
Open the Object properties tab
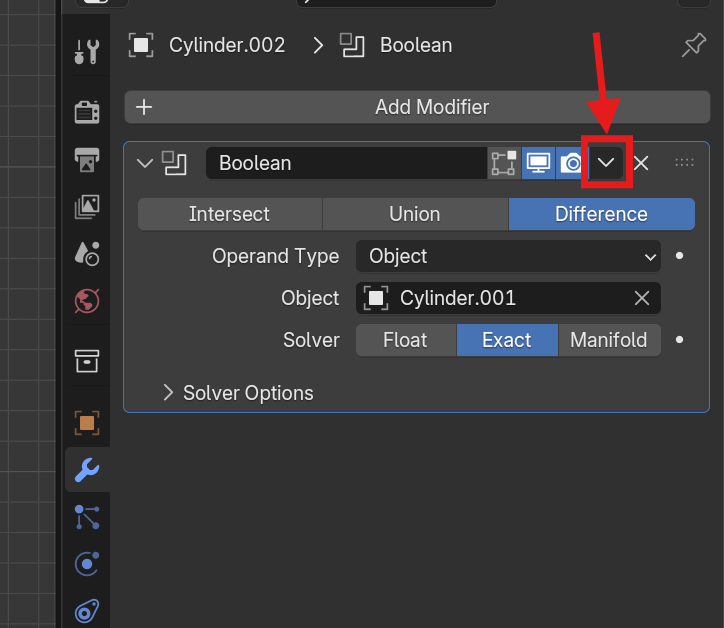click(87, 423)
